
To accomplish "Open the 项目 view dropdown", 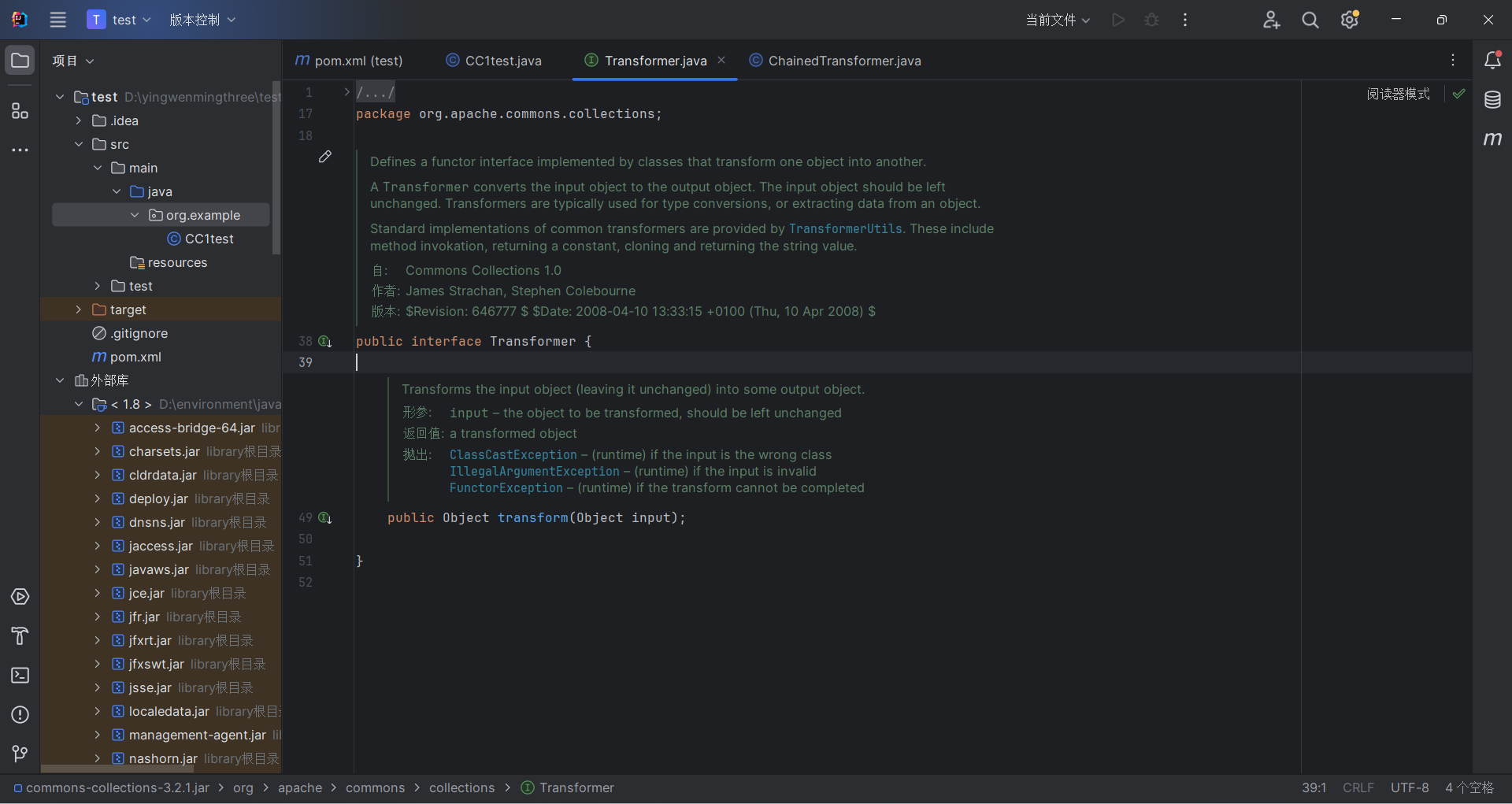I will point(73,61).
